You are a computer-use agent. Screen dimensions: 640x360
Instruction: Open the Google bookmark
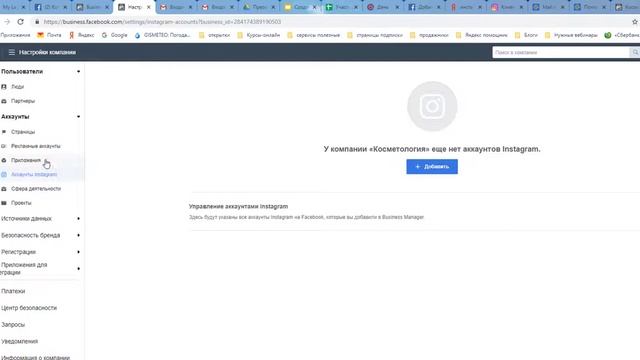[x=114, y=35]
